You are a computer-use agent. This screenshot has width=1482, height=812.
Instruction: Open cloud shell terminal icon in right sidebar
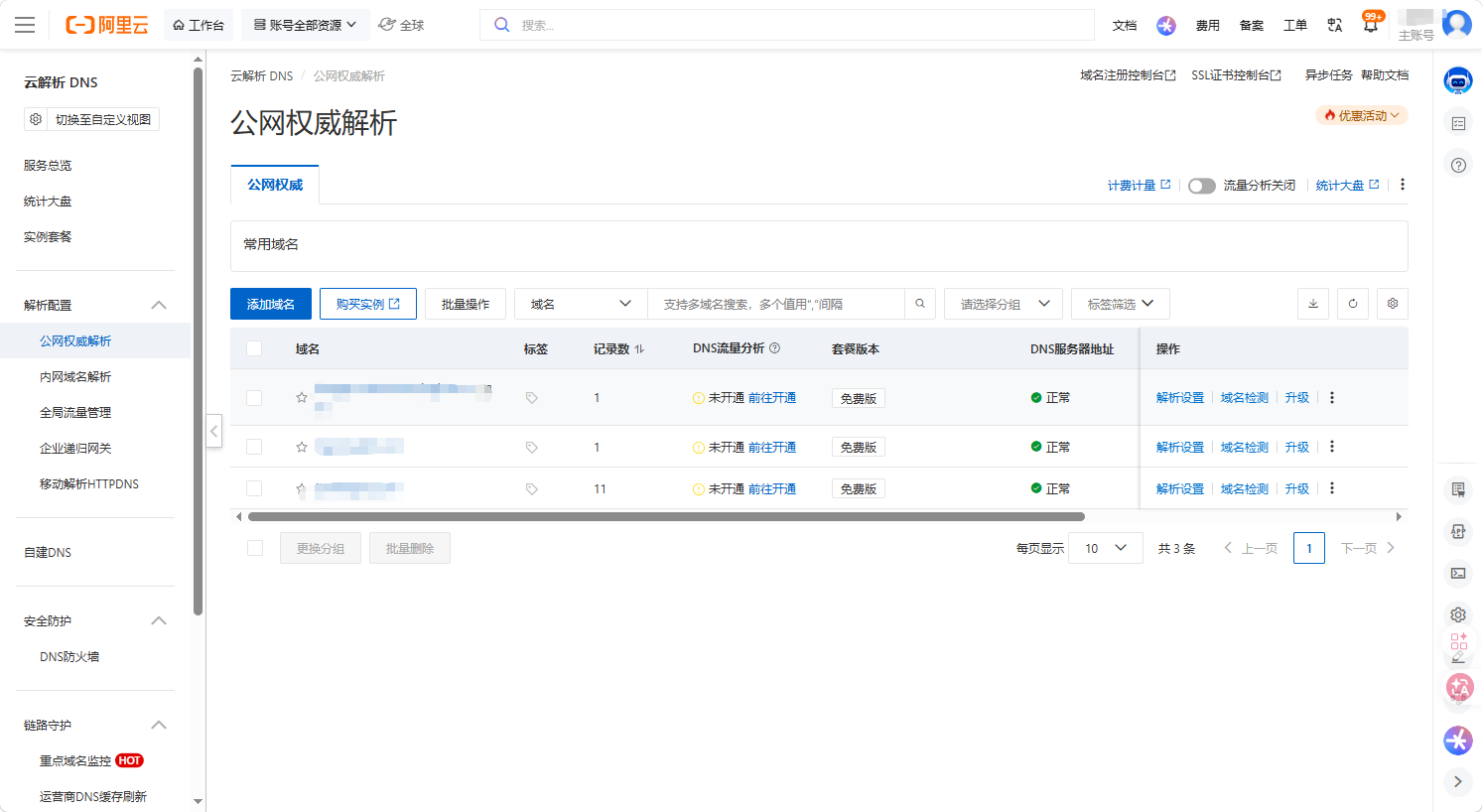1458,573
